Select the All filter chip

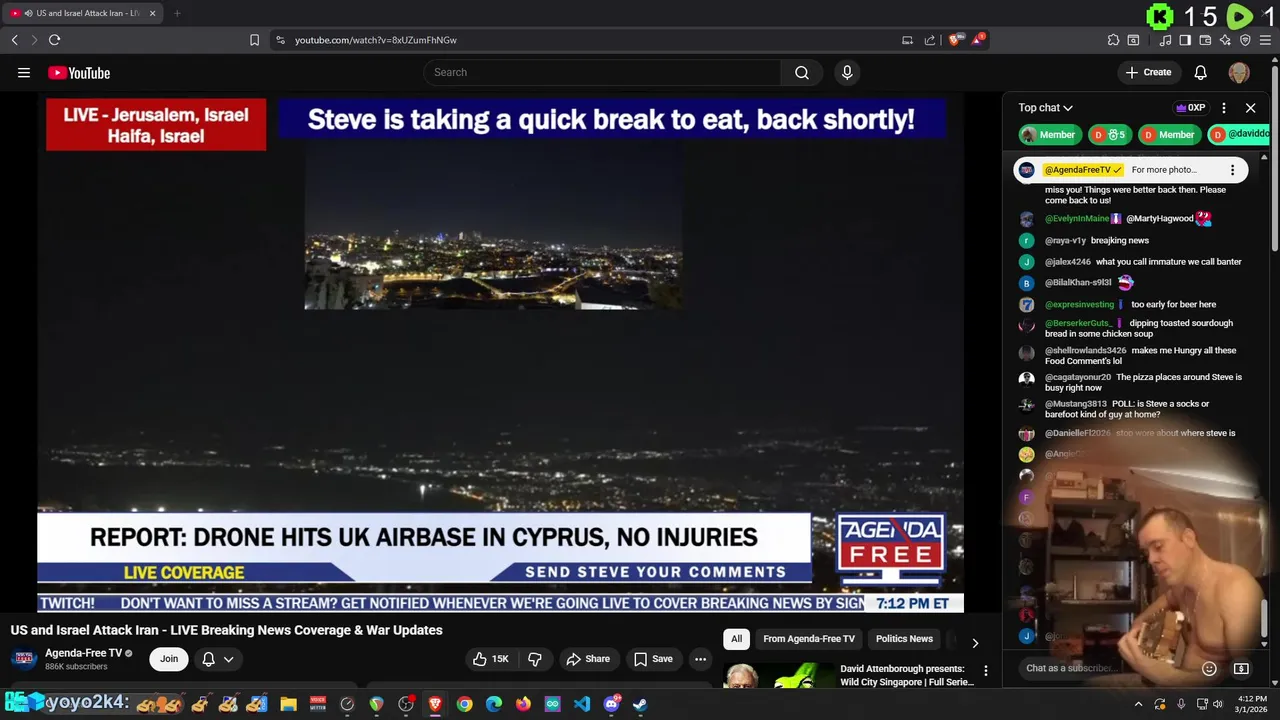[736, 639]
